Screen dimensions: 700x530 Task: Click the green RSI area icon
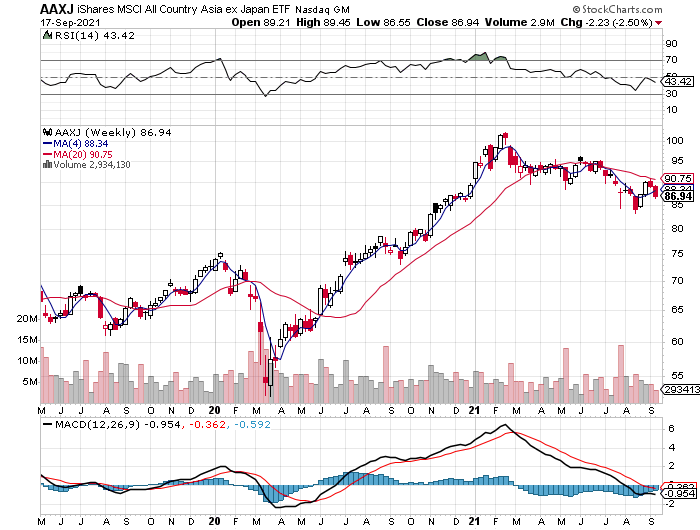47,35
